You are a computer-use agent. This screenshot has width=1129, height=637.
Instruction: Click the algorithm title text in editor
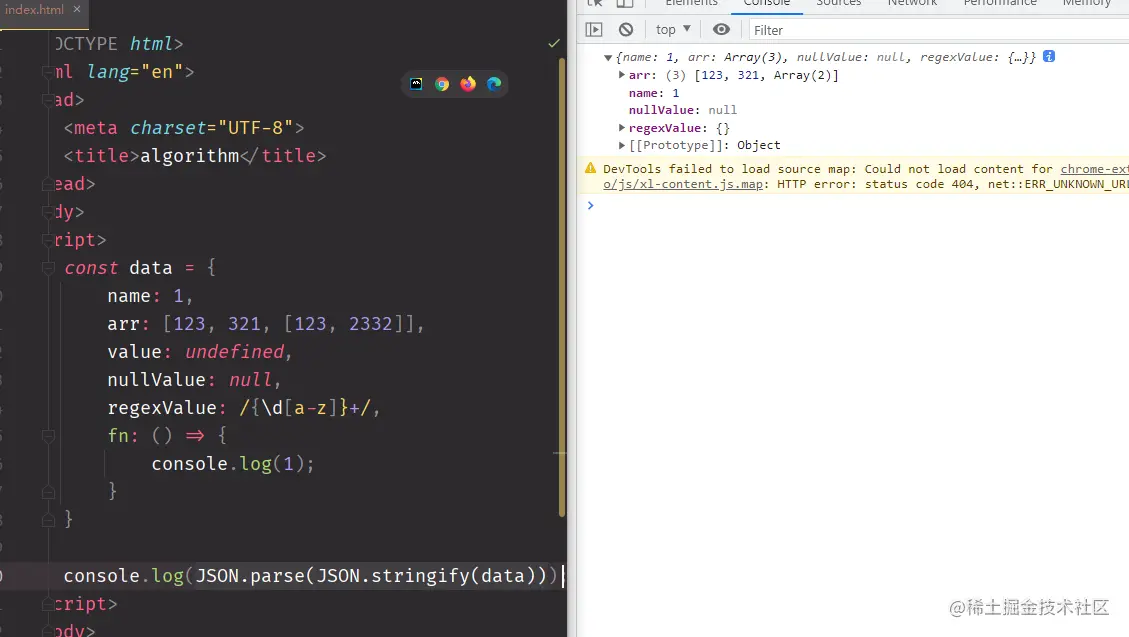(x=189, y=156)
